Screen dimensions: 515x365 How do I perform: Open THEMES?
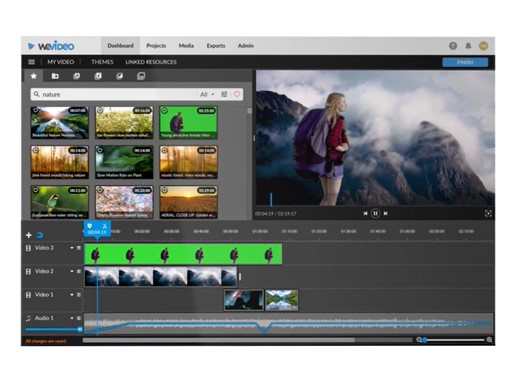(102, 62)
